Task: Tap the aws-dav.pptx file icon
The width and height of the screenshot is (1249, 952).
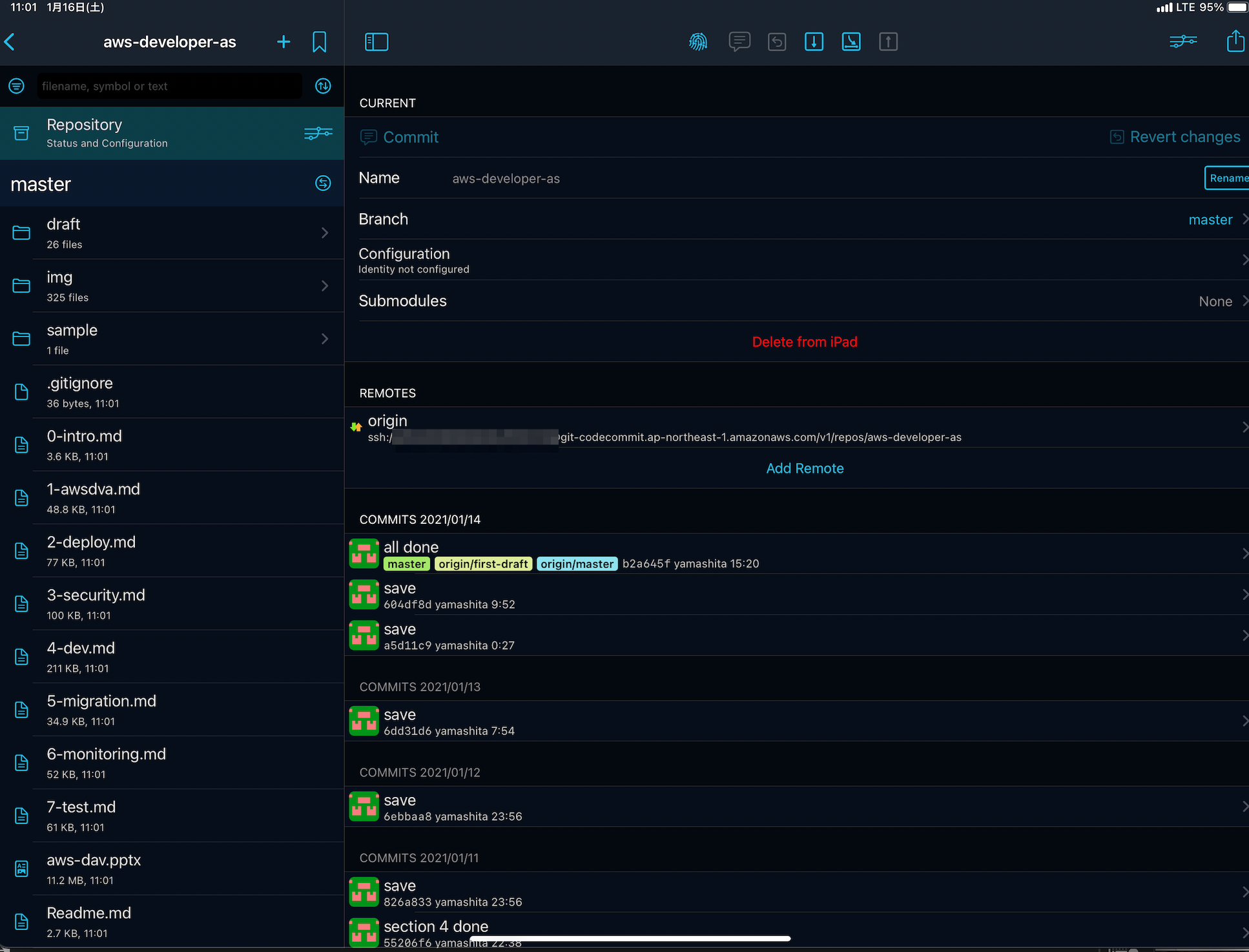Action: pos(21,869)
